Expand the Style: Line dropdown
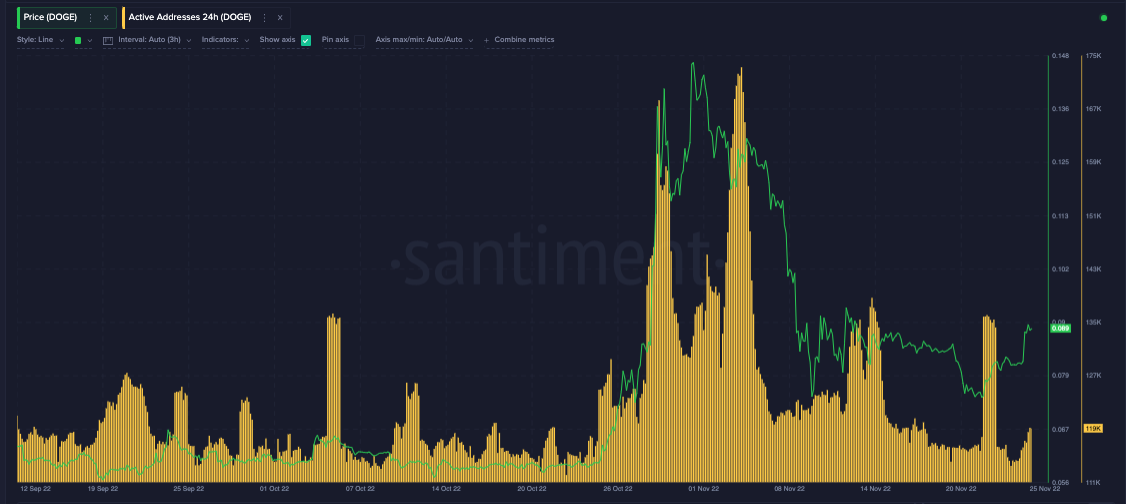The image size is (1126, 504). 41,40
